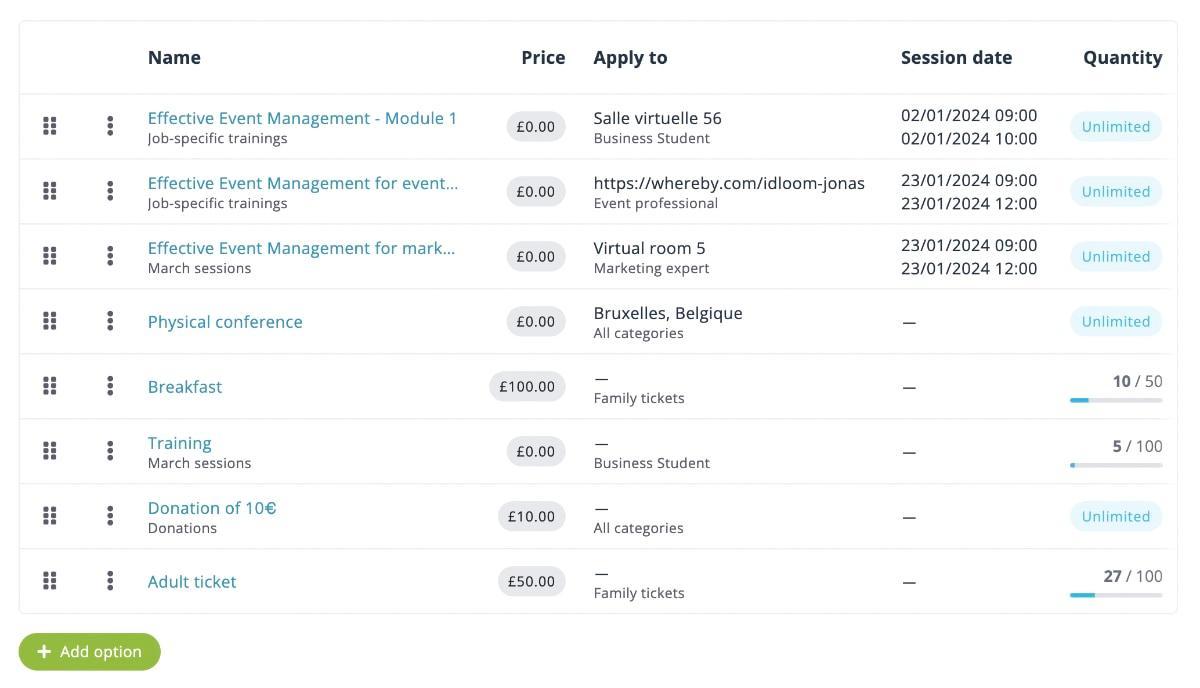
Task: Click the drag handle beside Training
Action: [x=50, y=451]
